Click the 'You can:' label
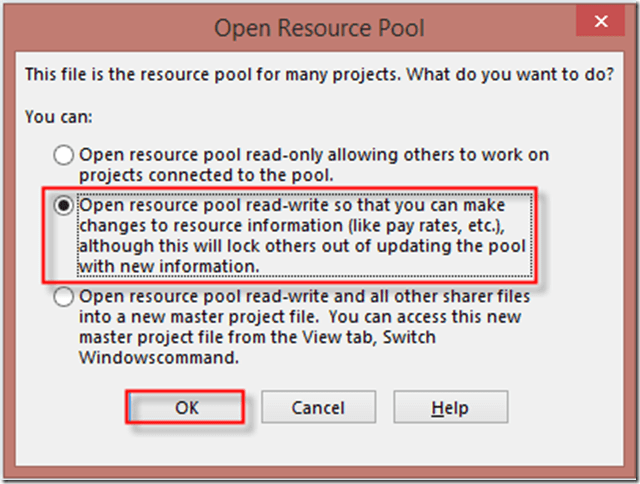640x484 pixels. (x=56, y=117)
